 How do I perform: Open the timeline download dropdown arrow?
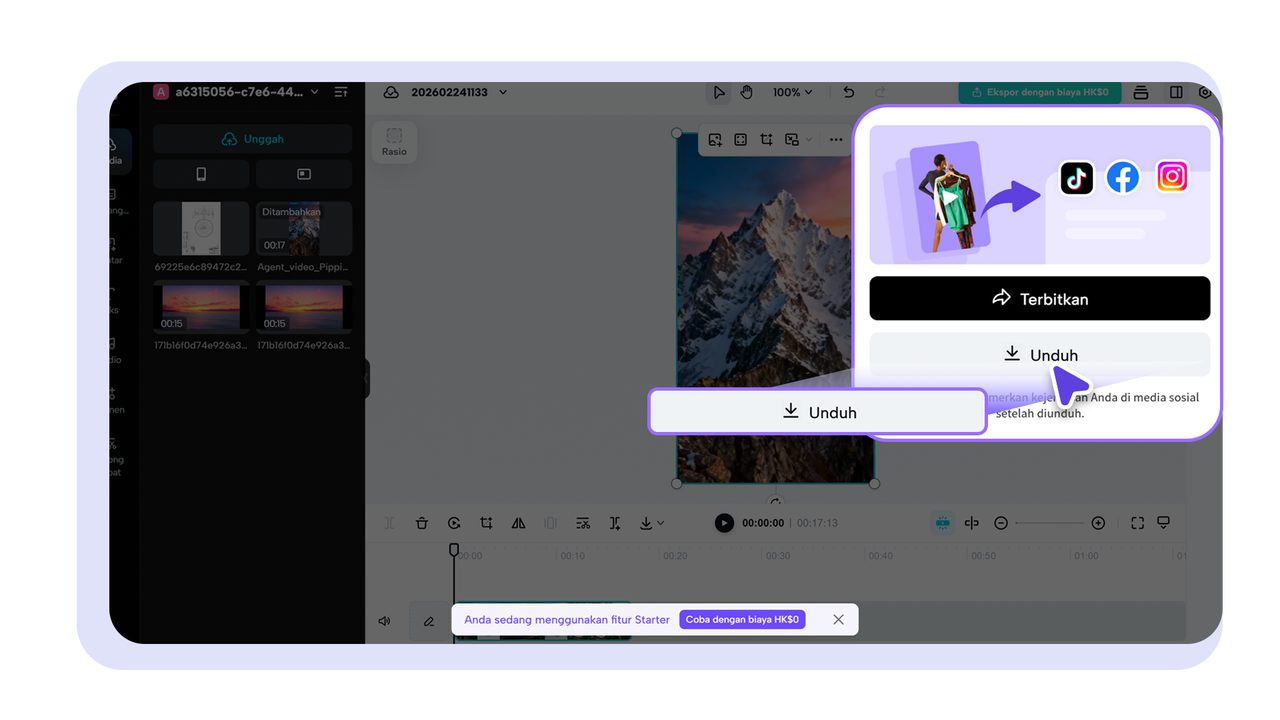coord(661,523)
